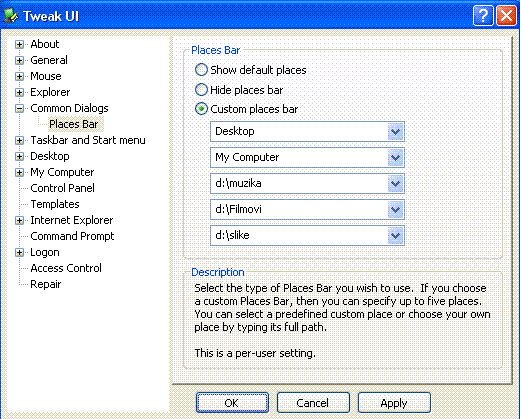
Task: Select Custom places bar option
Action: click(x=201, y=109)
